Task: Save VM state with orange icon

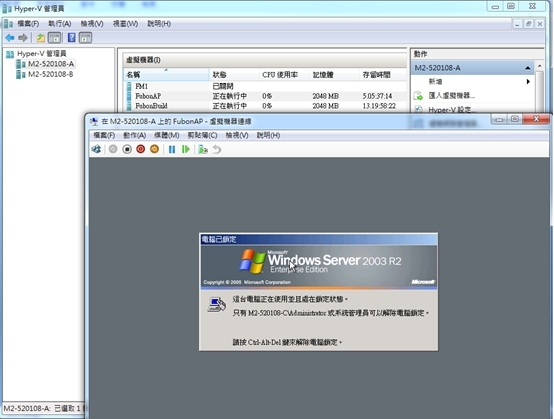Action: [x=154, y=149]
